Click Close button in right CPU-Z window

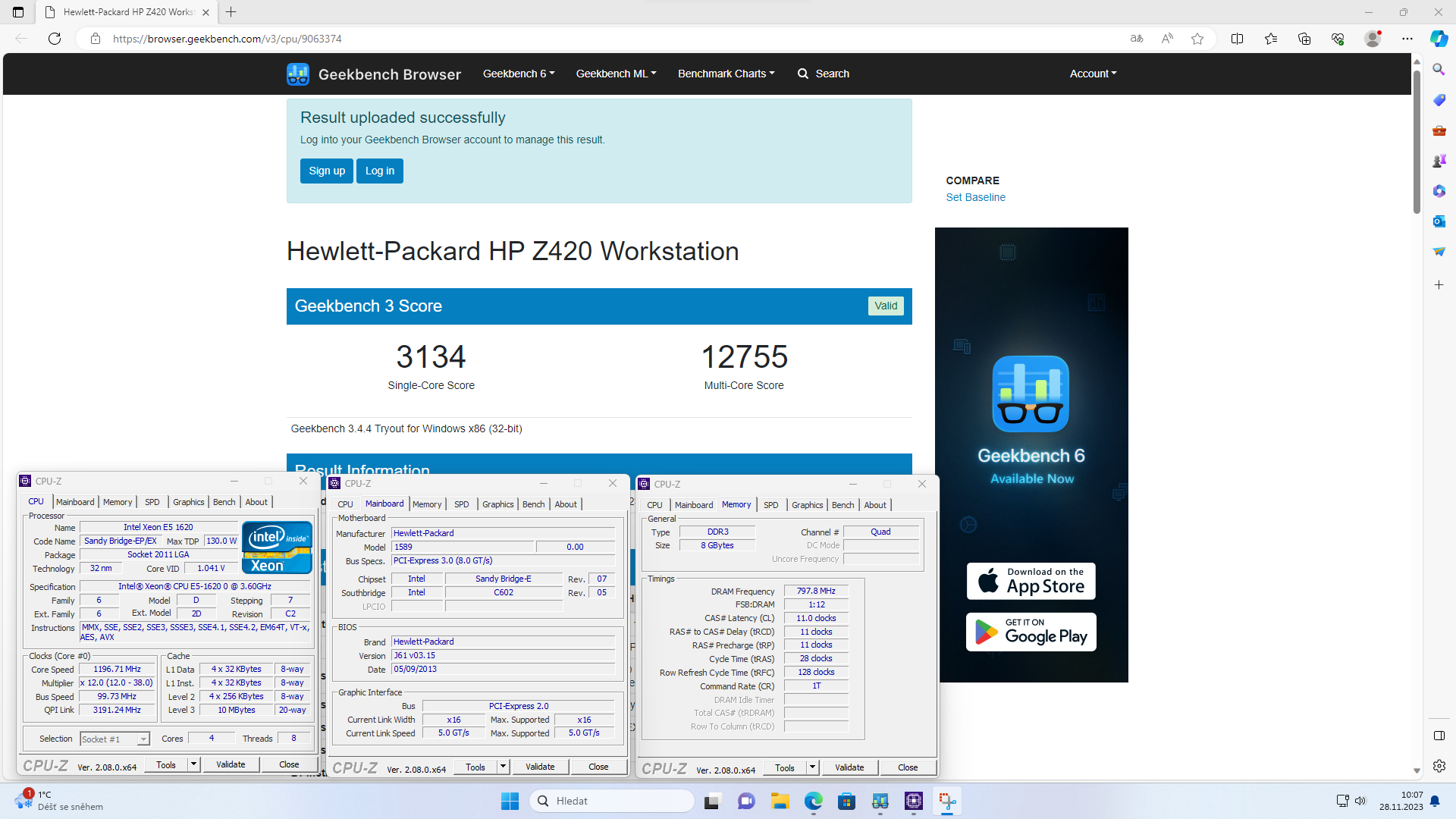[908, 767]
